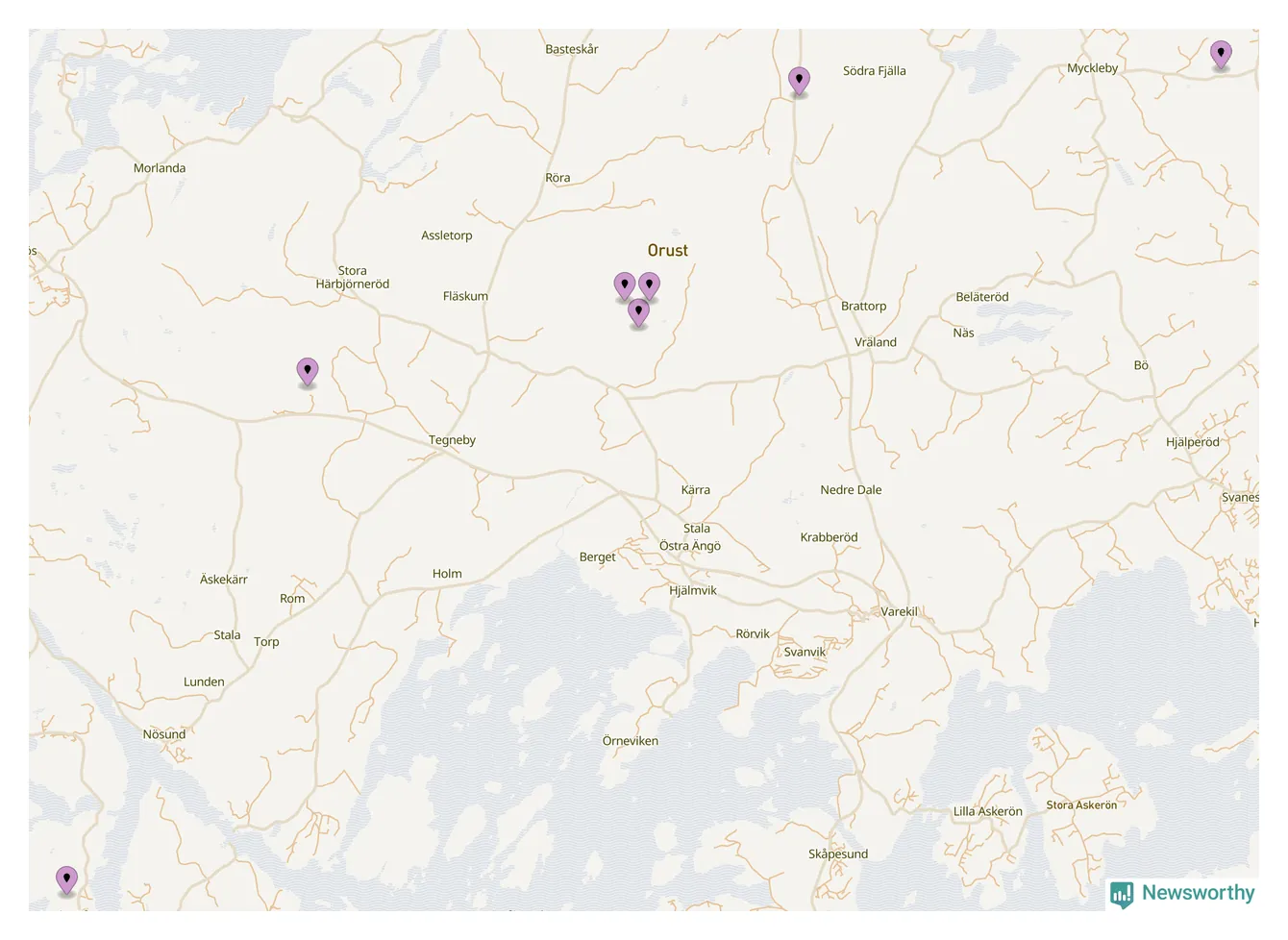1288x940 pixels.
Task: Click the Hjälperöd place label
Action: click(1193, 442)
